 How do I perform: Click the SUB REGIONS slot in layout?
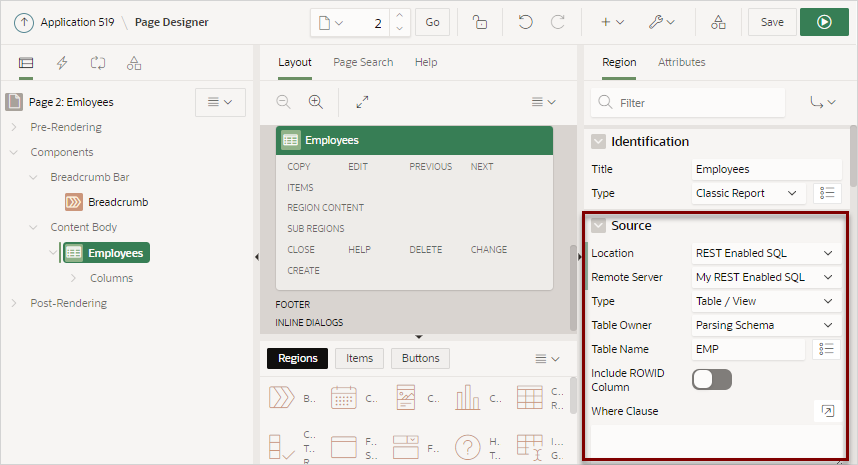(316, 229)
